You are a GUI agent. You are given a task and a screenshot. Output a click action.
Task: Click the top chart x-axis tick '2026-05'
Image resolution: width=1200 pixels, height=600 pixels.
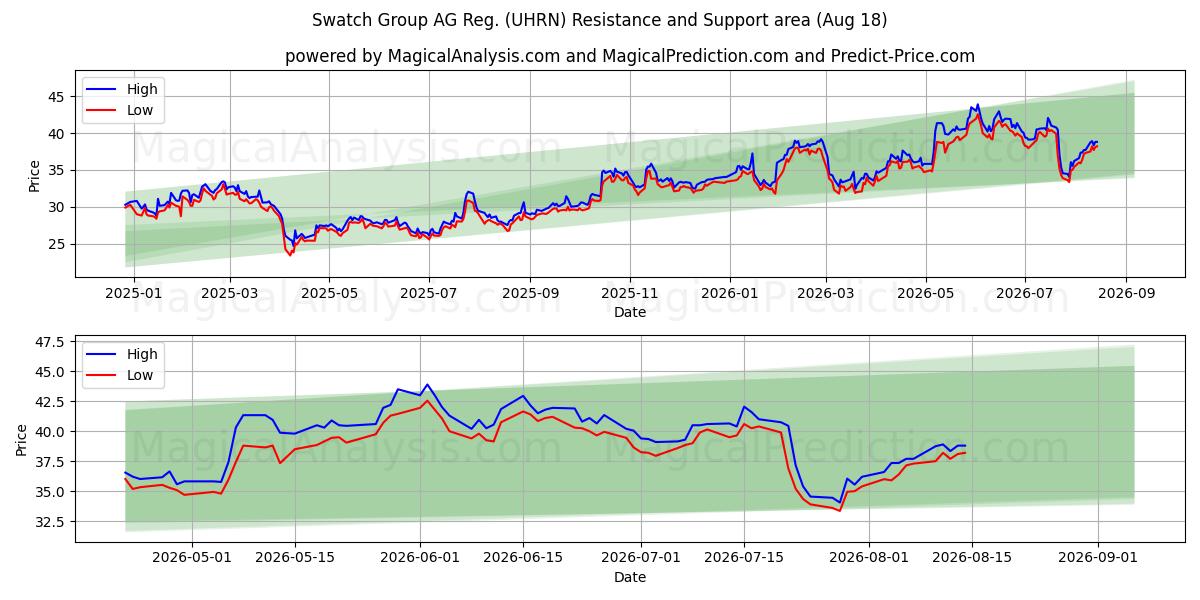(x=926, y=293)
